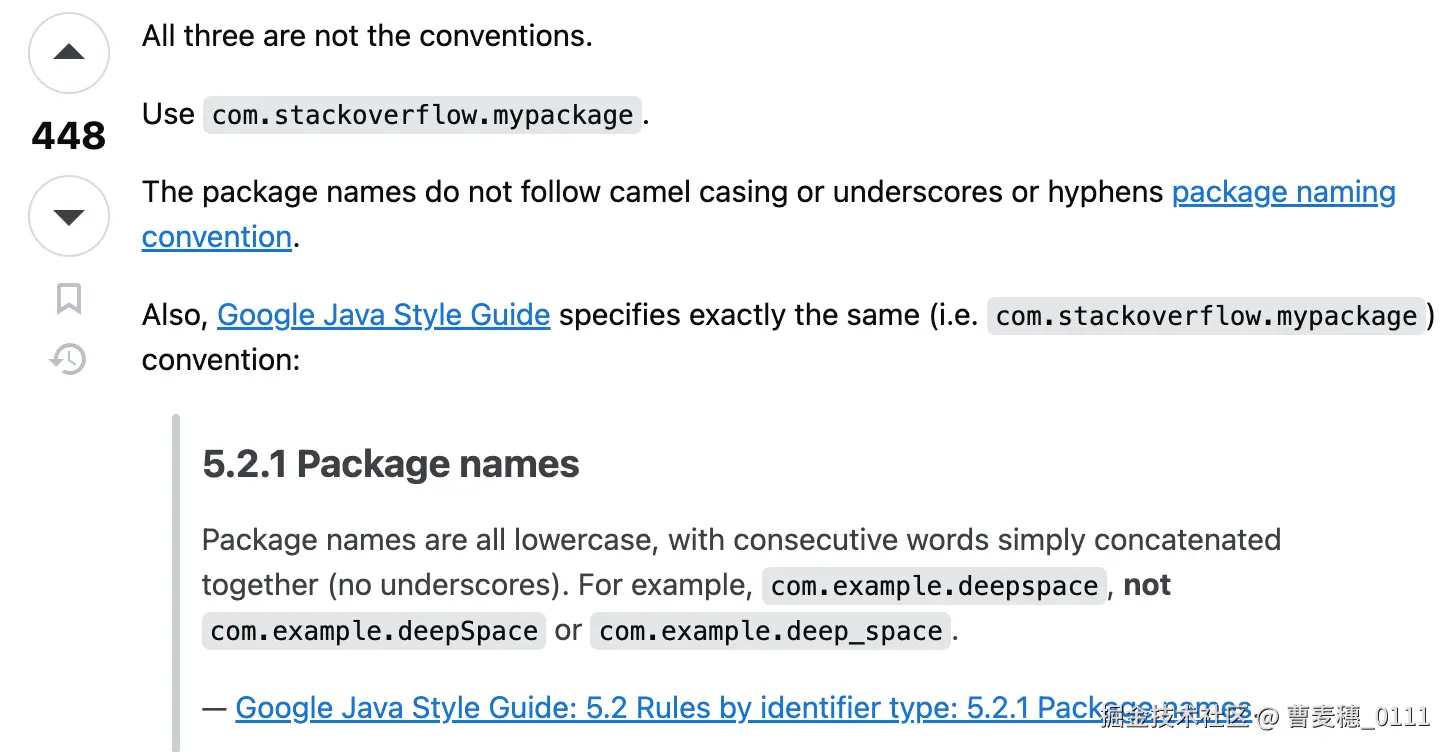Open the 5.2 Rules by identifier type citation link
This screenshot has width=1452, height=752.
pyautogui.click(x=743, y=708)
